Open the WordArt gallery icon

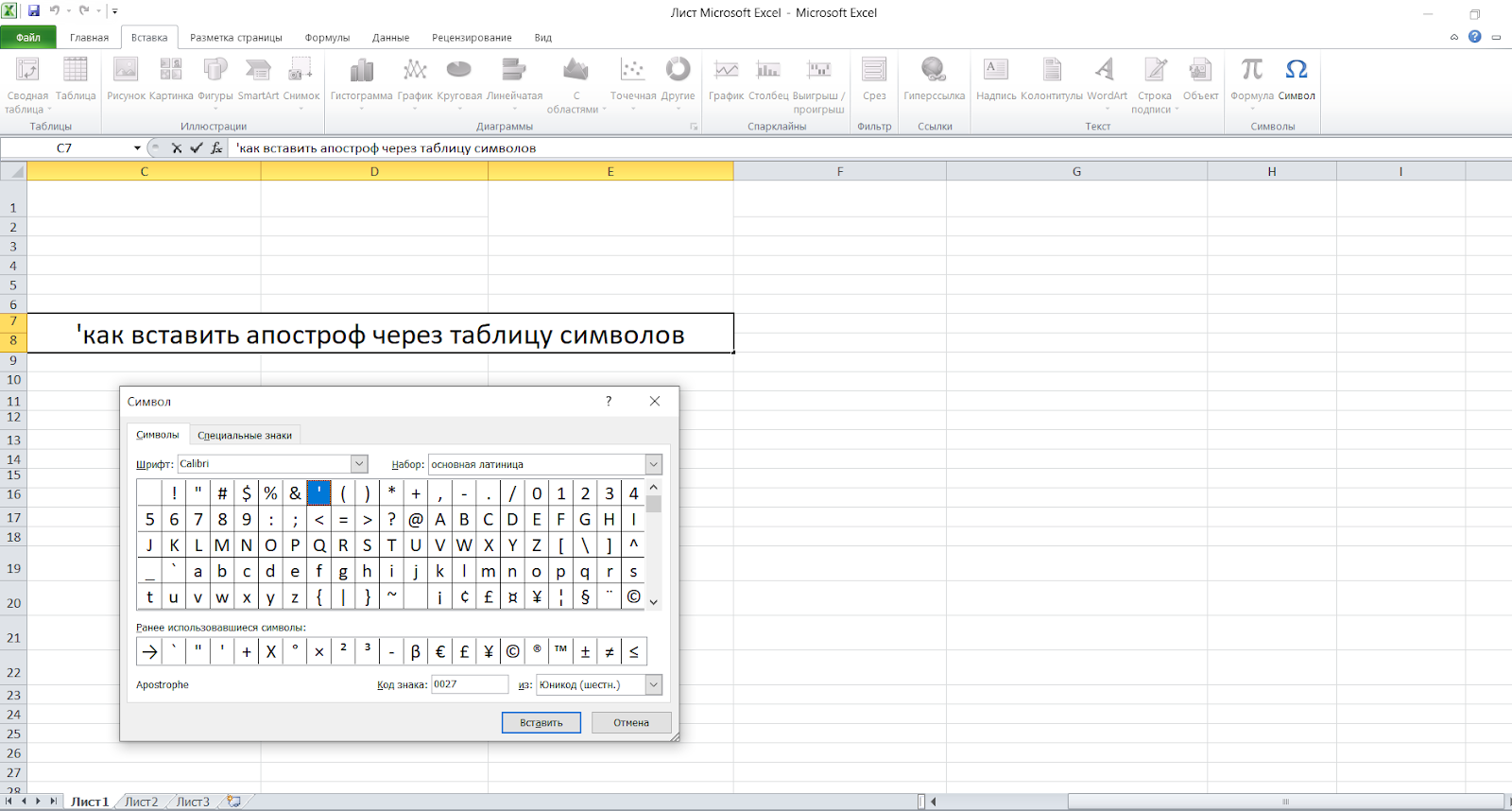point(1106,71)
